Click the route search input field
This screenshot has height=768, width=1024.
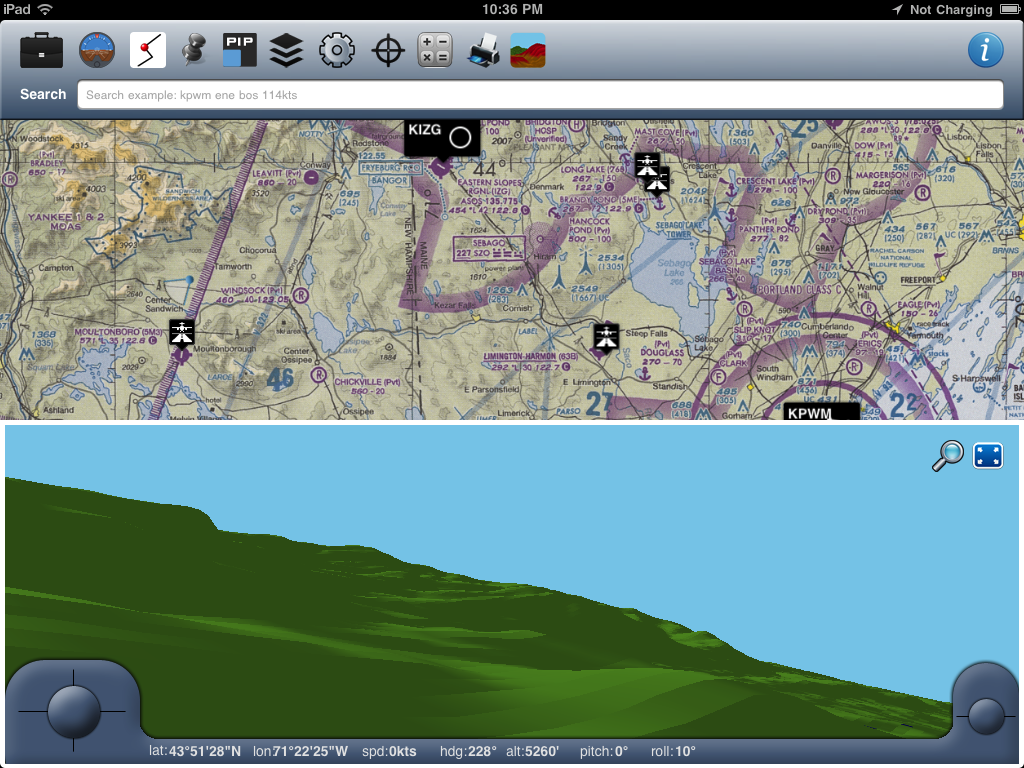540,95
